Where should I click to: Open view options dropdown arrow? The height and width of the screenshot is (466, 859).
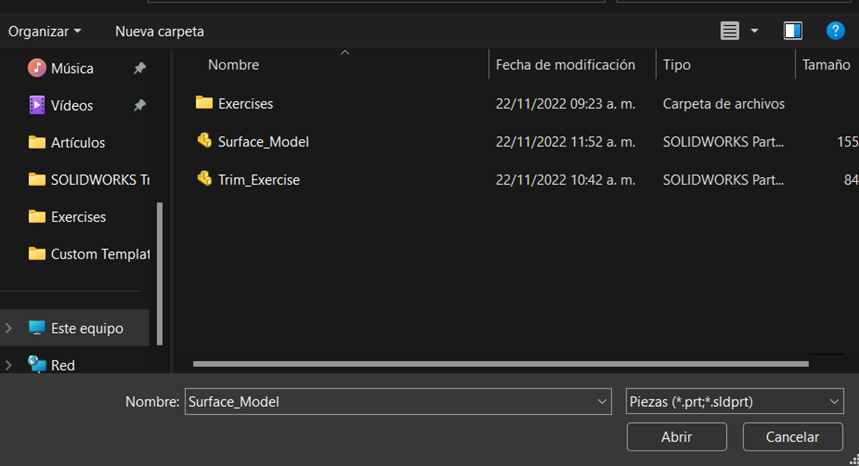click(x=754, y=31)
